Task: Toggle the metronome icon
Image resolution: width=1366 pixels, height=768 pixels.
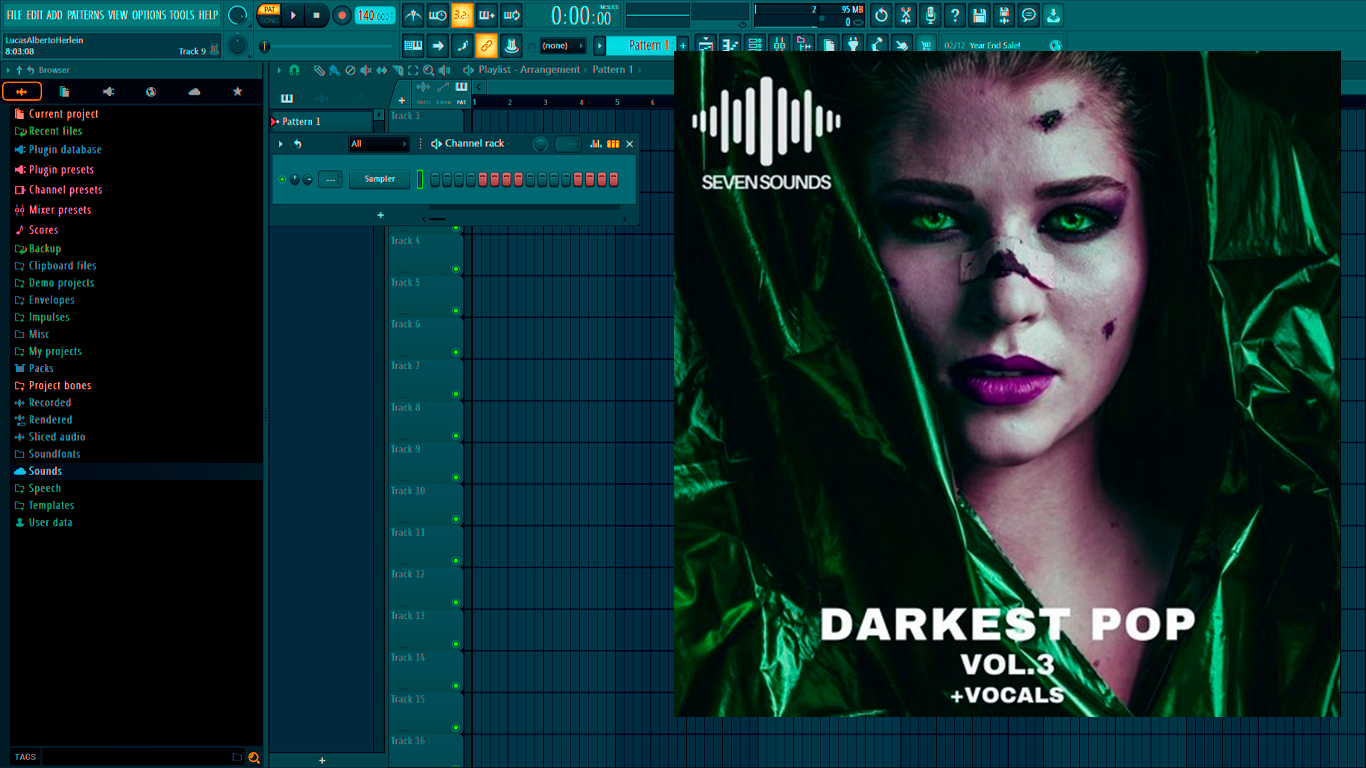Action: click(413, 15)
